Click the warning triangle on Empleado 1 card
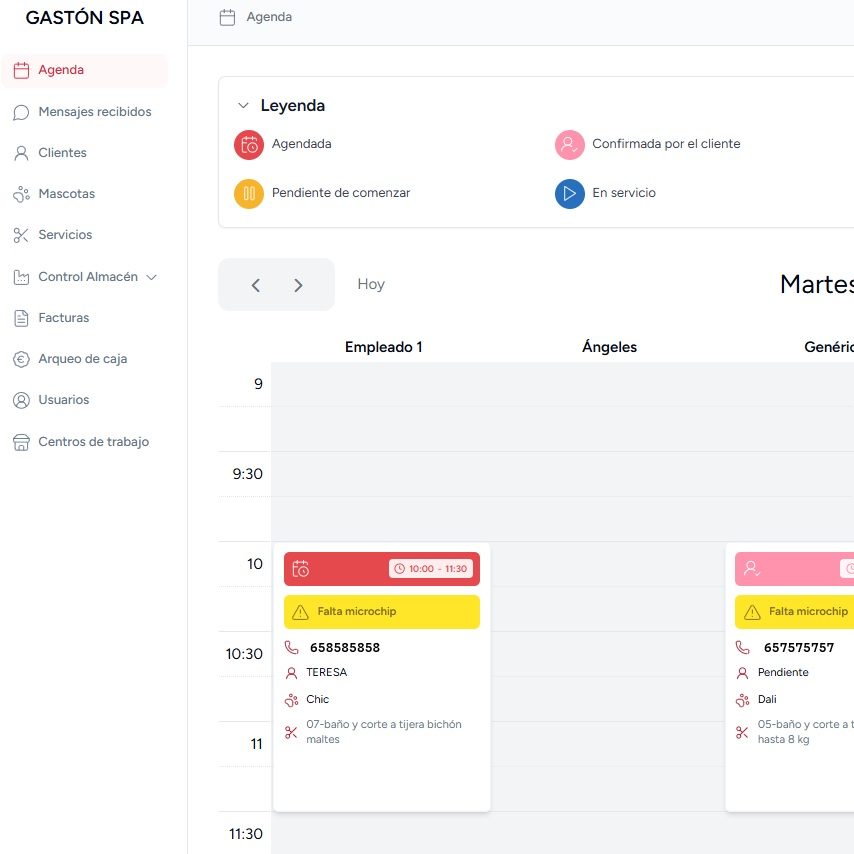 pyautogui.click(x=301, y=612)
